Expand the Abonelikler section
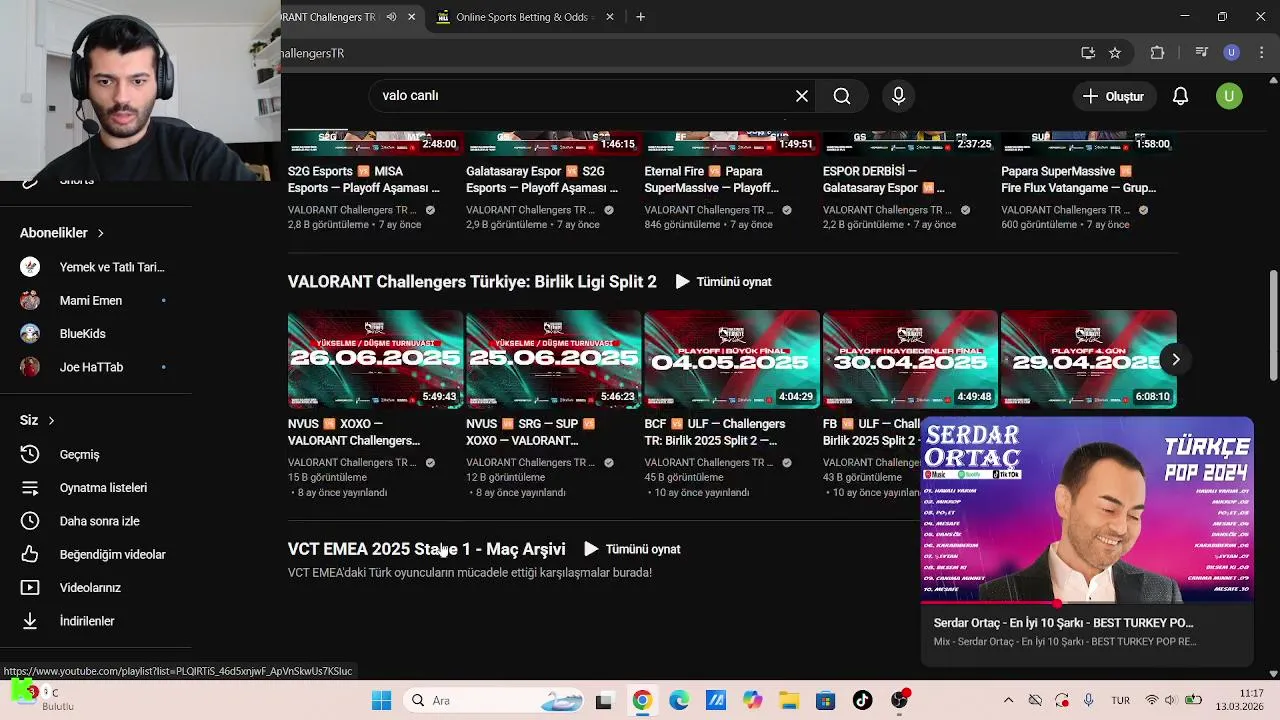The height and width of the screenshot is (720, 1280). tap(62, 233)
